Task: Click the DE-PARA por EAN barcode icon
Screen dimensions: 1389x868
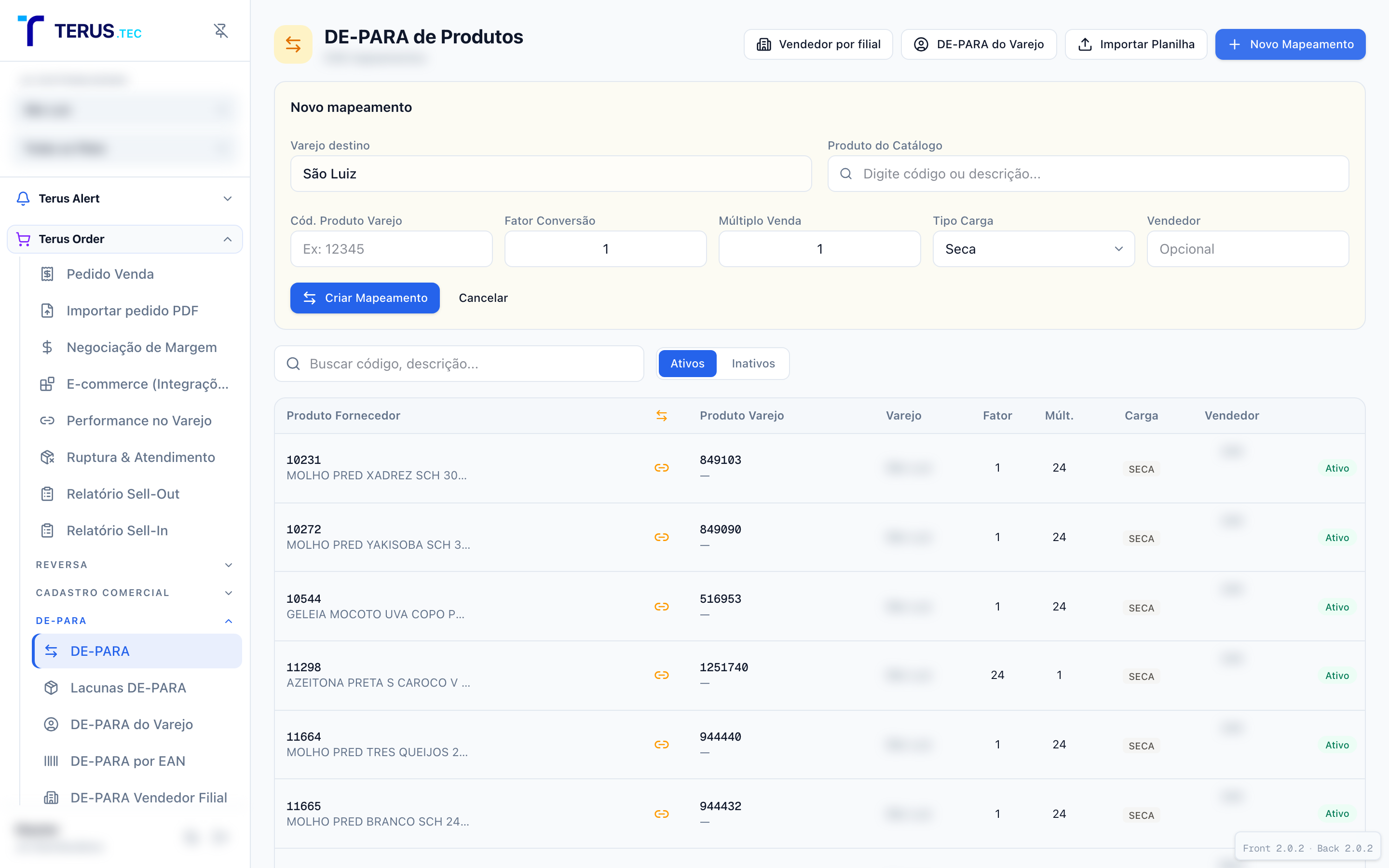Action: tap(51, 761)
